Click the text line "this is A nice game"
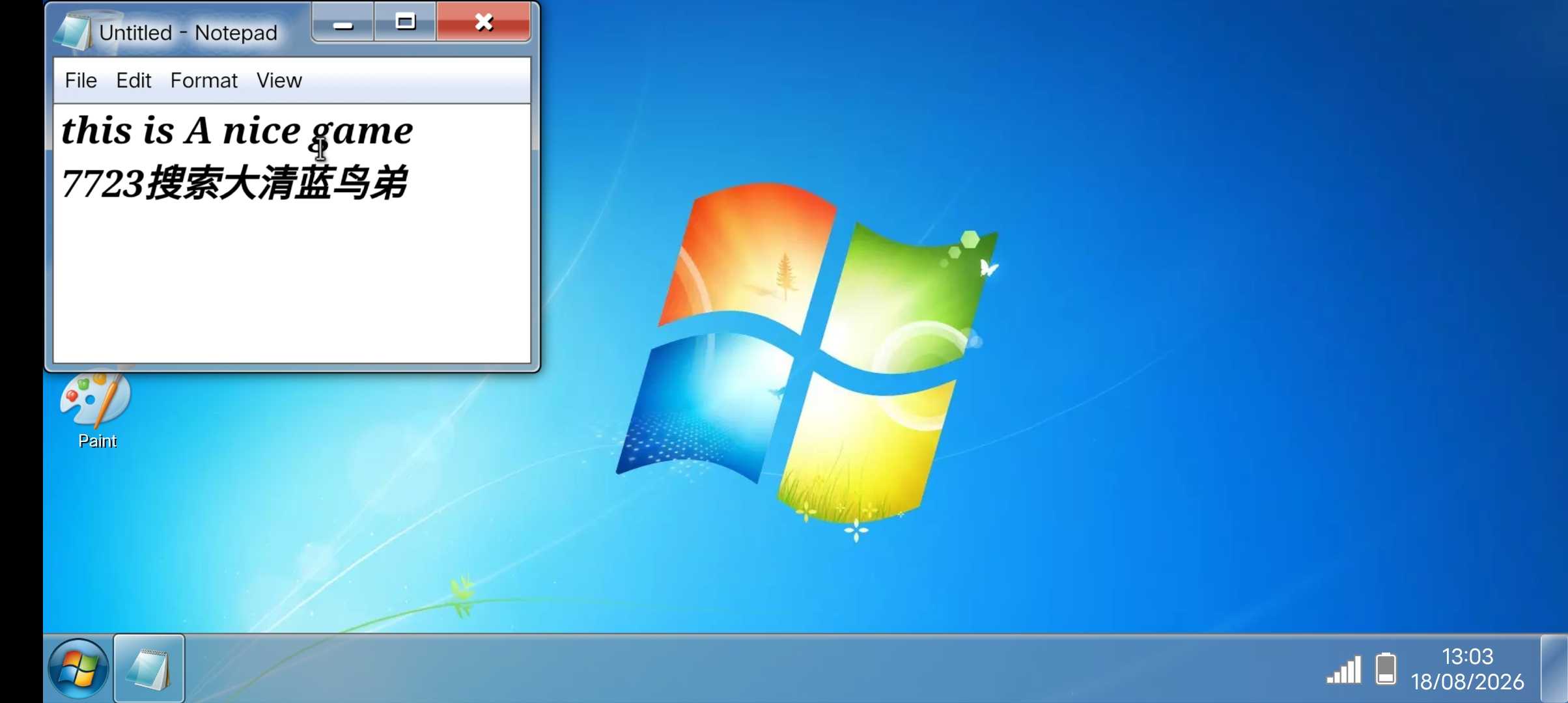The image size is (1568, 703). pyautogui.click(x=237, y=131)
